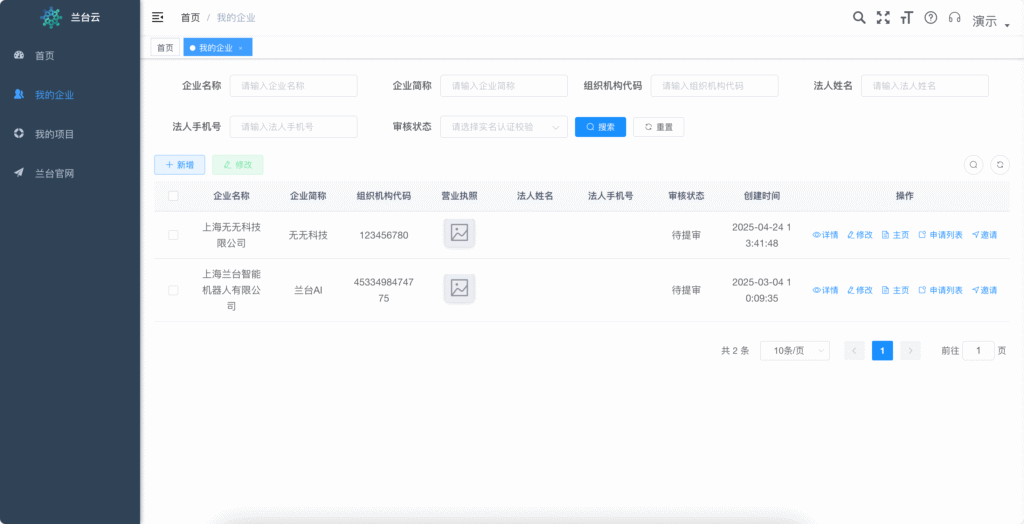Image resolution: width=1024 pixels, height=524 pixels.
Task: Toggle fullscreen mode icon
Action: click(x=883, y=17)
